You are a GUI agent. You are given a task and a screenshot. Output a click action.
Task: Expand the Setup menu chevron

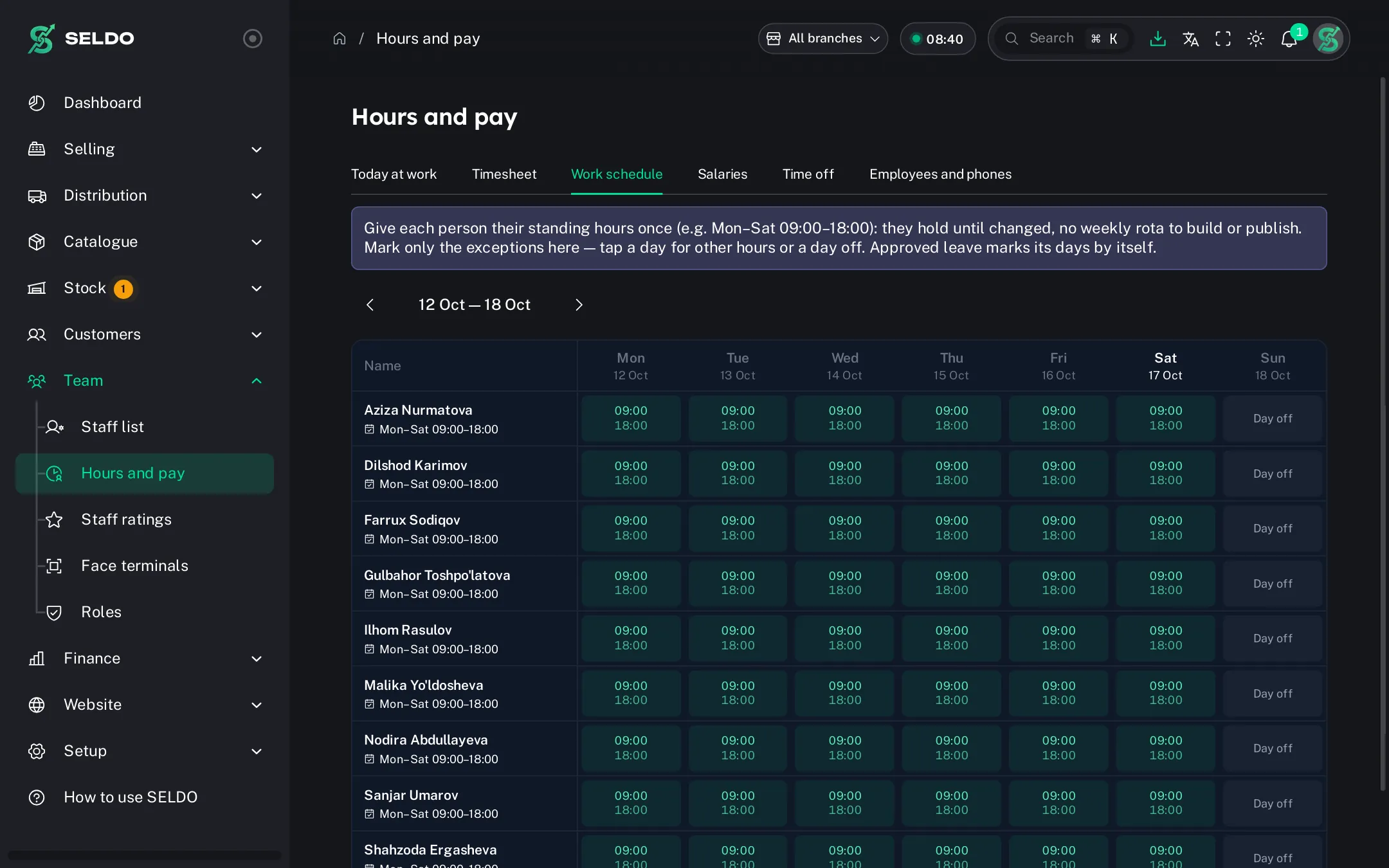pos(257,751)
